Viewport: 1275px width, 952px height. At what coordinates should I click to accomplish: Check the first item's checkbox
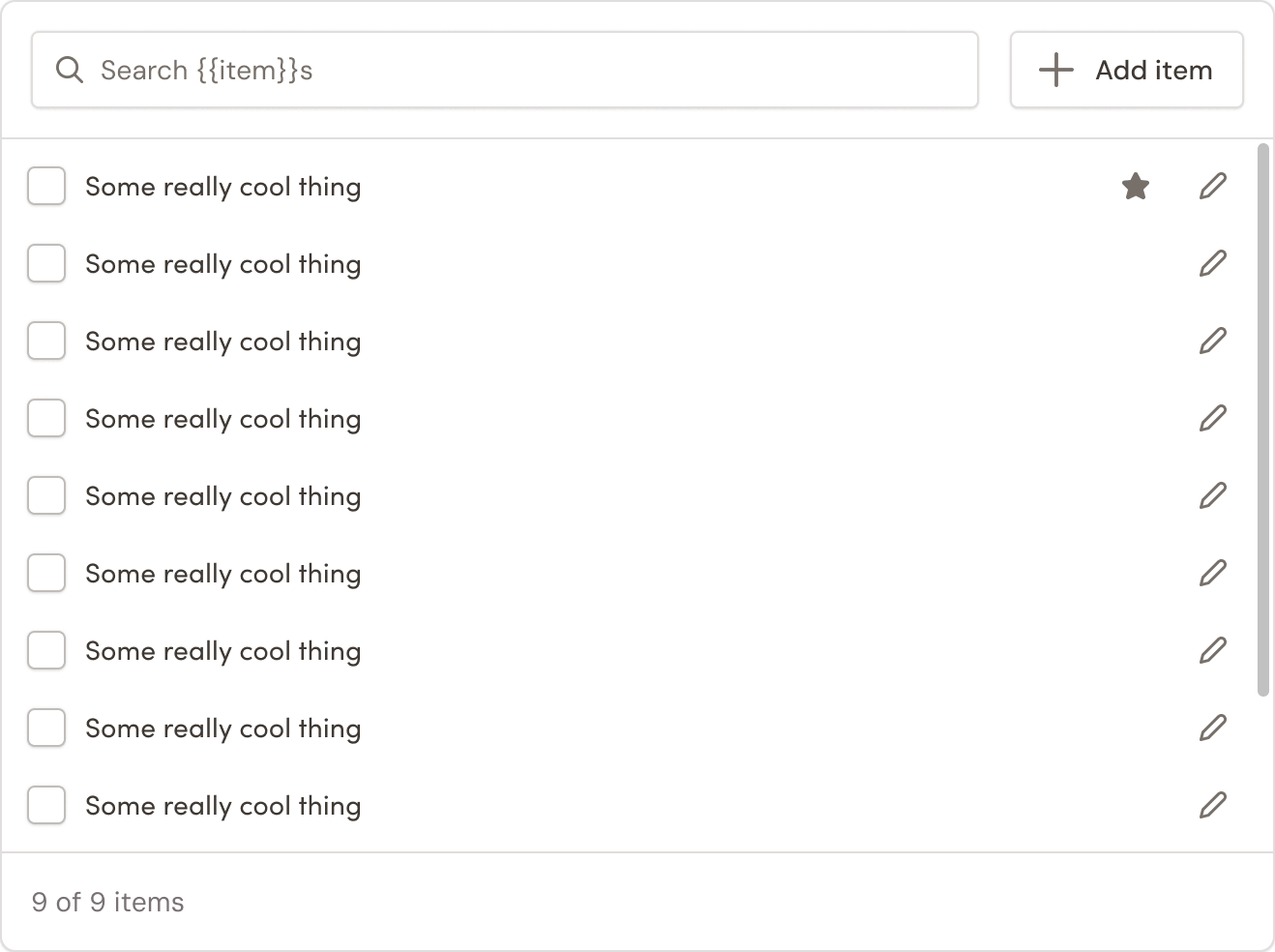[x=46, y=186]
